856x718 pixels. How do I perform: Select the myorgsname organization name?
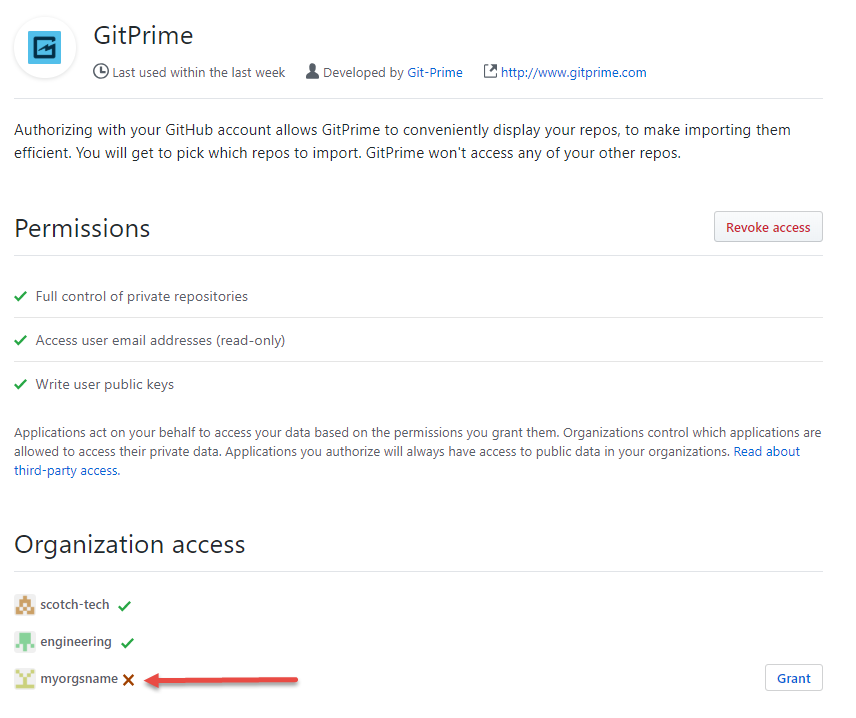pyautogui.click(x=79, y=679)
